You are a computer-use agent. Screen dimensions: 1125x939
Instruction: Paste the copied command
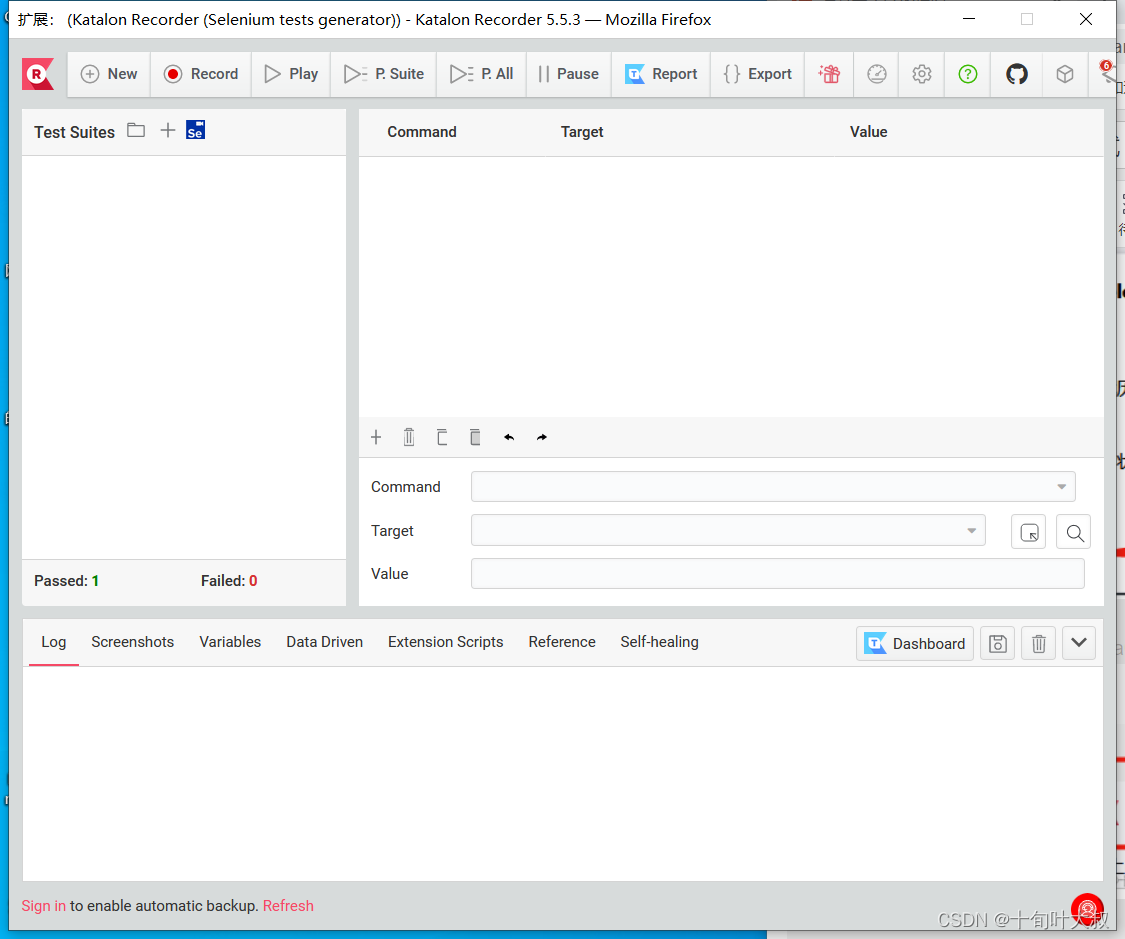tap(475, 438)
